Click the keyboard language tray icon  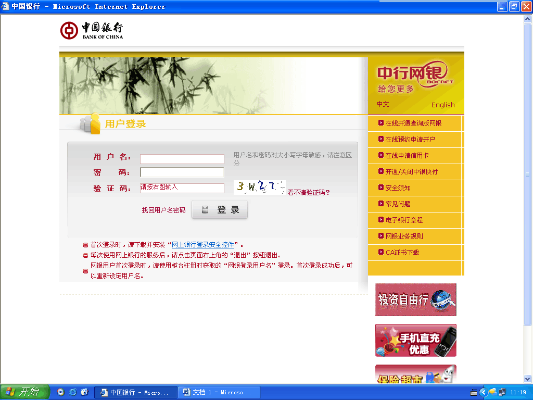pos(474,393)
